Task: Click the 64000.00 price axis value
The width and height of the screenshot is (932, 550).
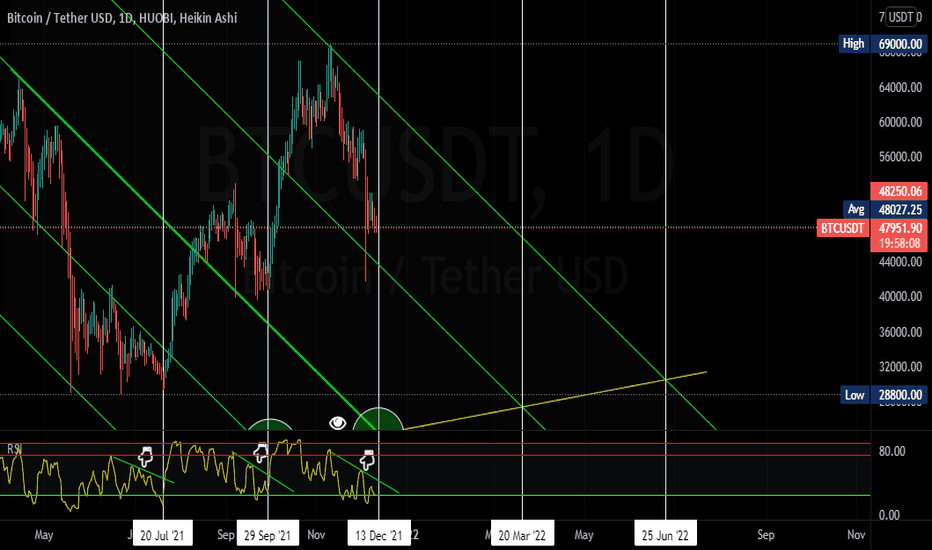Action: click(900, 87)
